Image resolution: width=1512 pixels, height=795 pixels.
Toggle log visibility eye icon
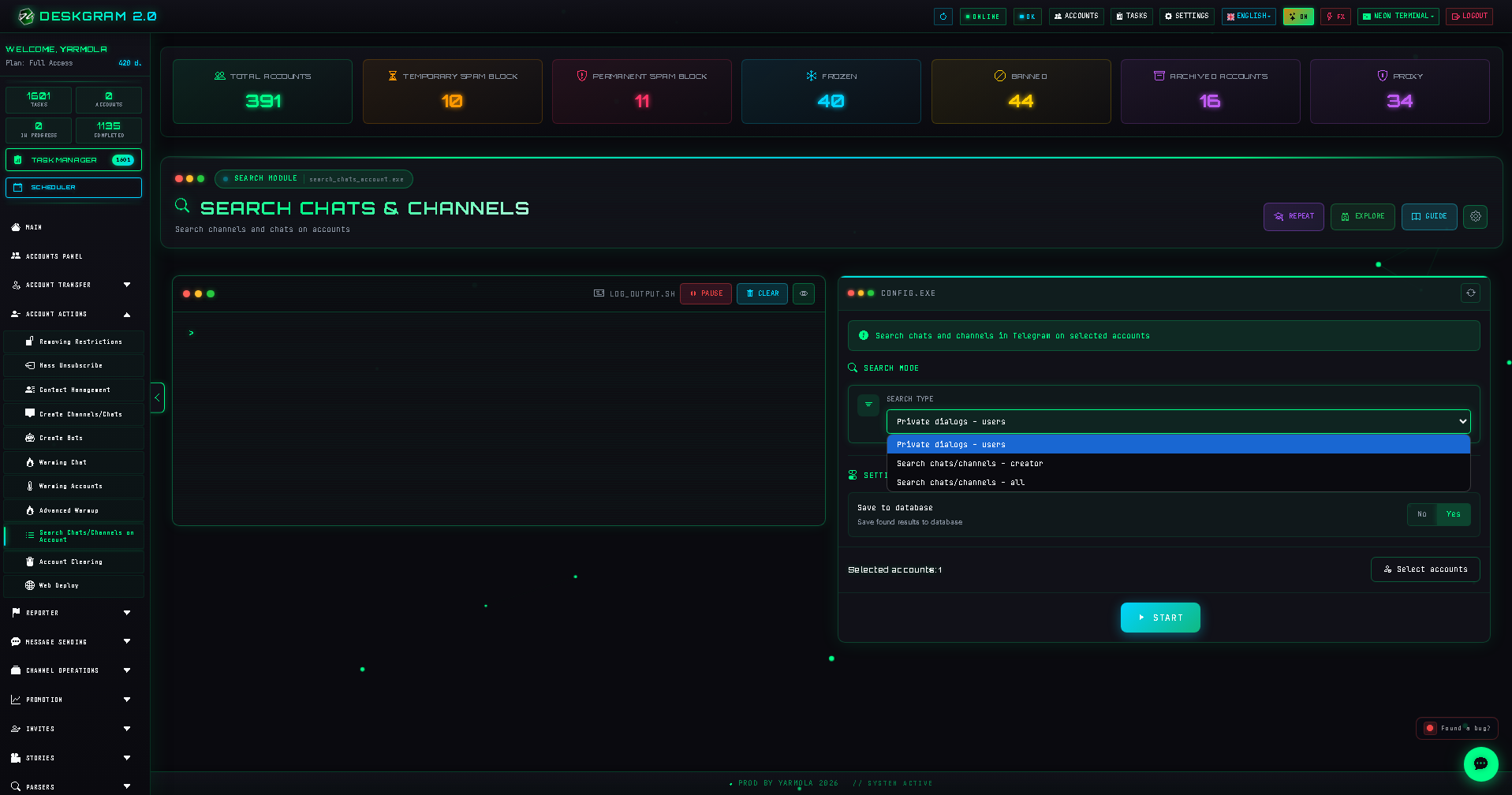tap(804, 293)
